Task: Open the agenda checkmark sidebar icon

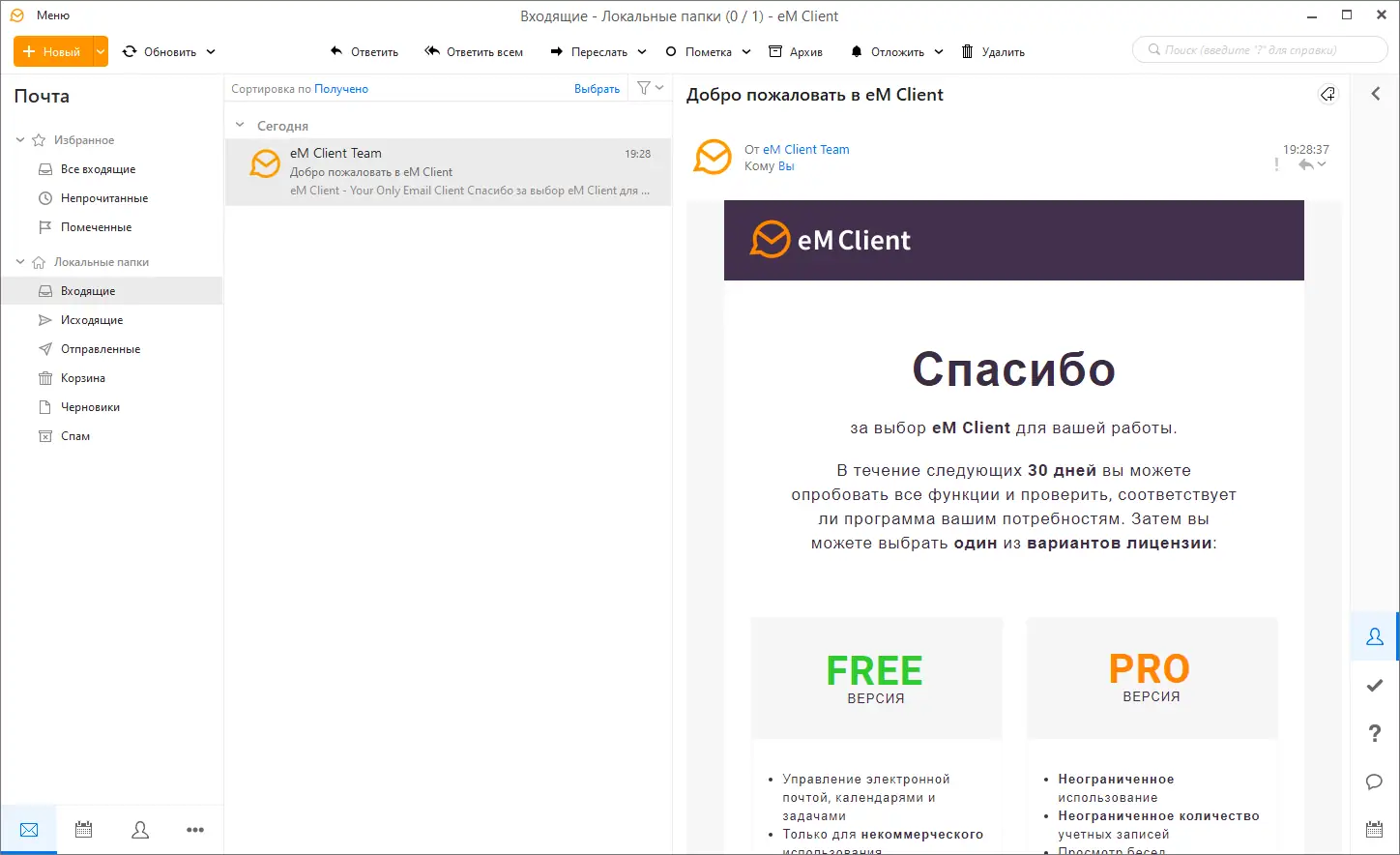Action: pyautogui.click(x=1375, y=685)
